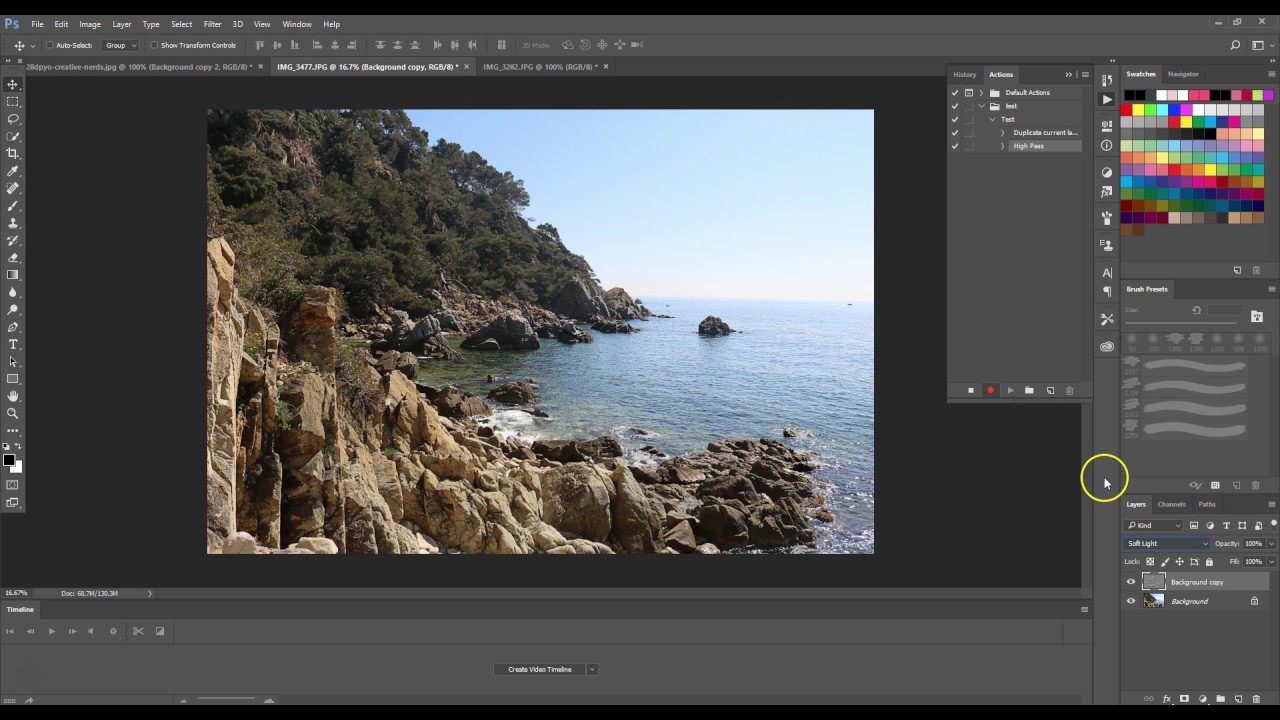Click the Create Video Timeline button
Screen dimensions: 1280x720
coord(539,669)
